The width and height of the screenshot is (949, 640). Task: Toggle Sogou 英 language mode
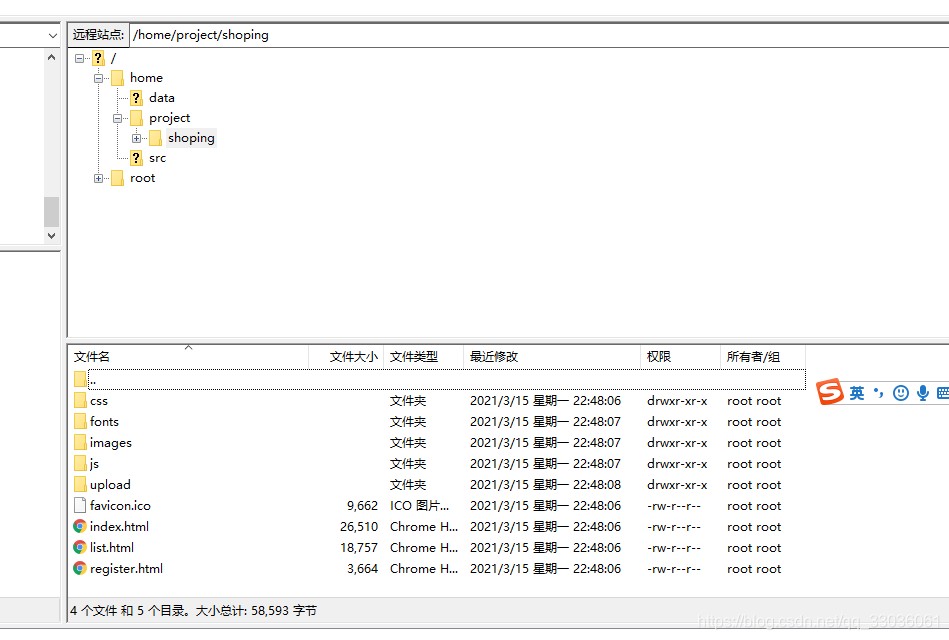tap(857, 394)
